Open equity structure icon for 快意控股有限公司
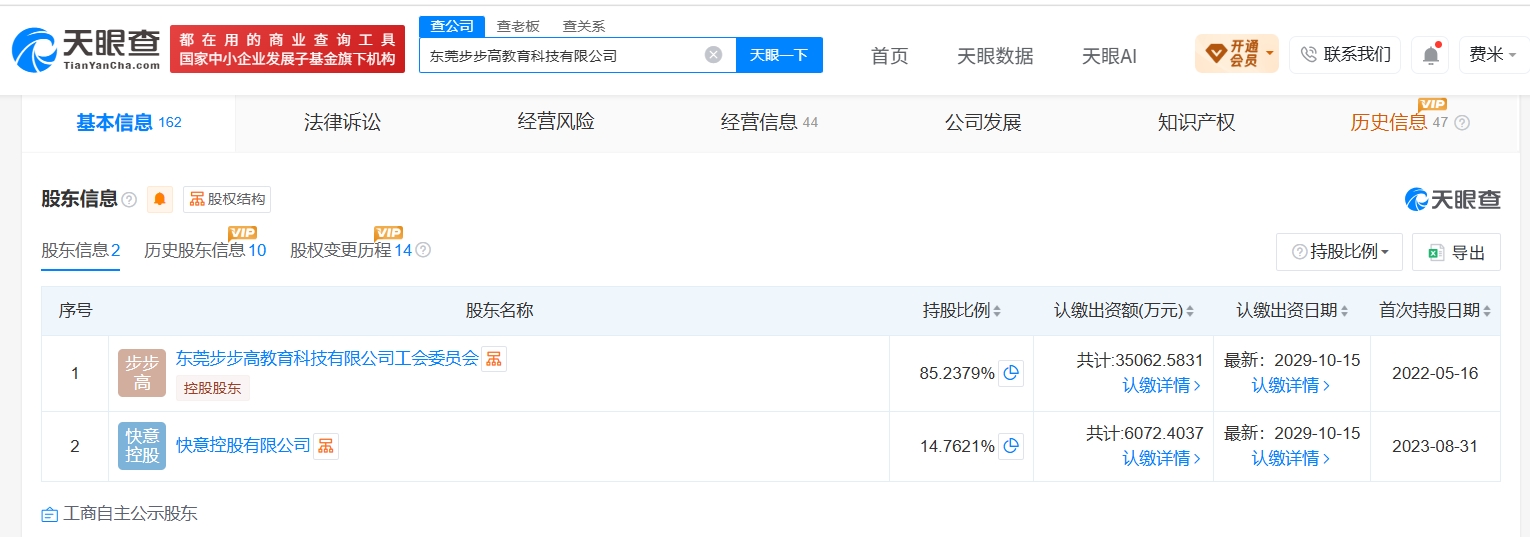The image size is (1530, 537). click(x=326, y=446)
